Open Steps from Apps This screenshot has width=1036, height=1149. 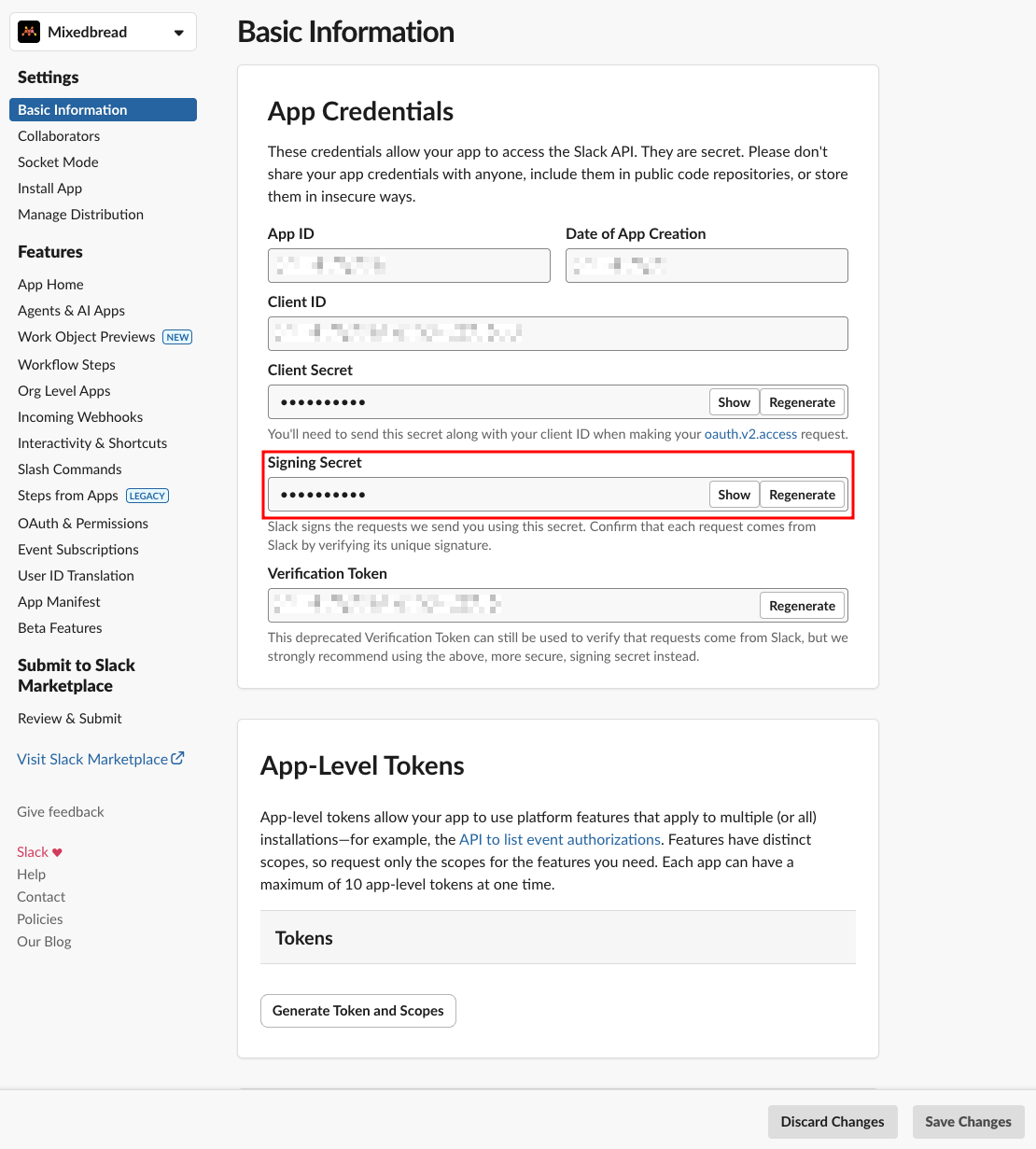pos(67,496)
